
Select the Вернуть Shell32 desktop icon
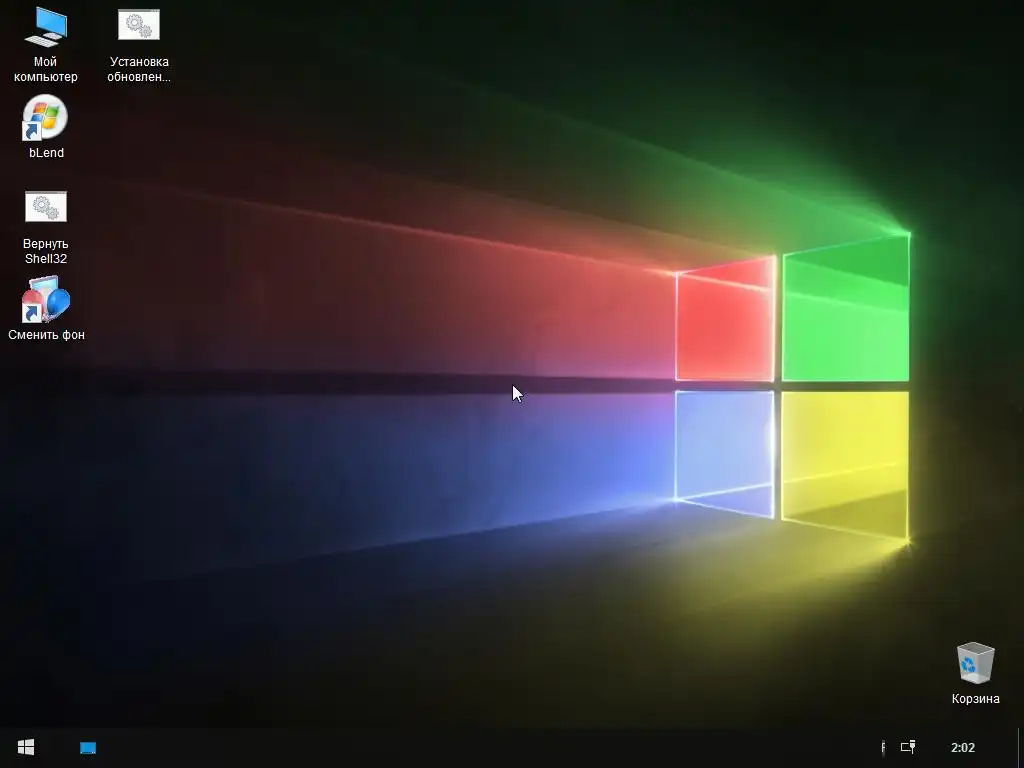(x=46, y=227)
